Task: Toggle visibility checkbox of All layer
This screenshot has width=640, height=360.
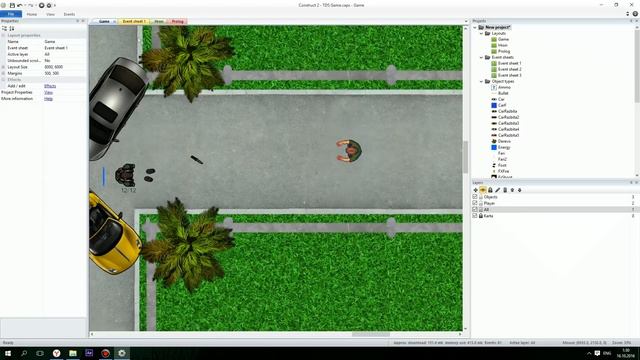Action: coord(475,209)
